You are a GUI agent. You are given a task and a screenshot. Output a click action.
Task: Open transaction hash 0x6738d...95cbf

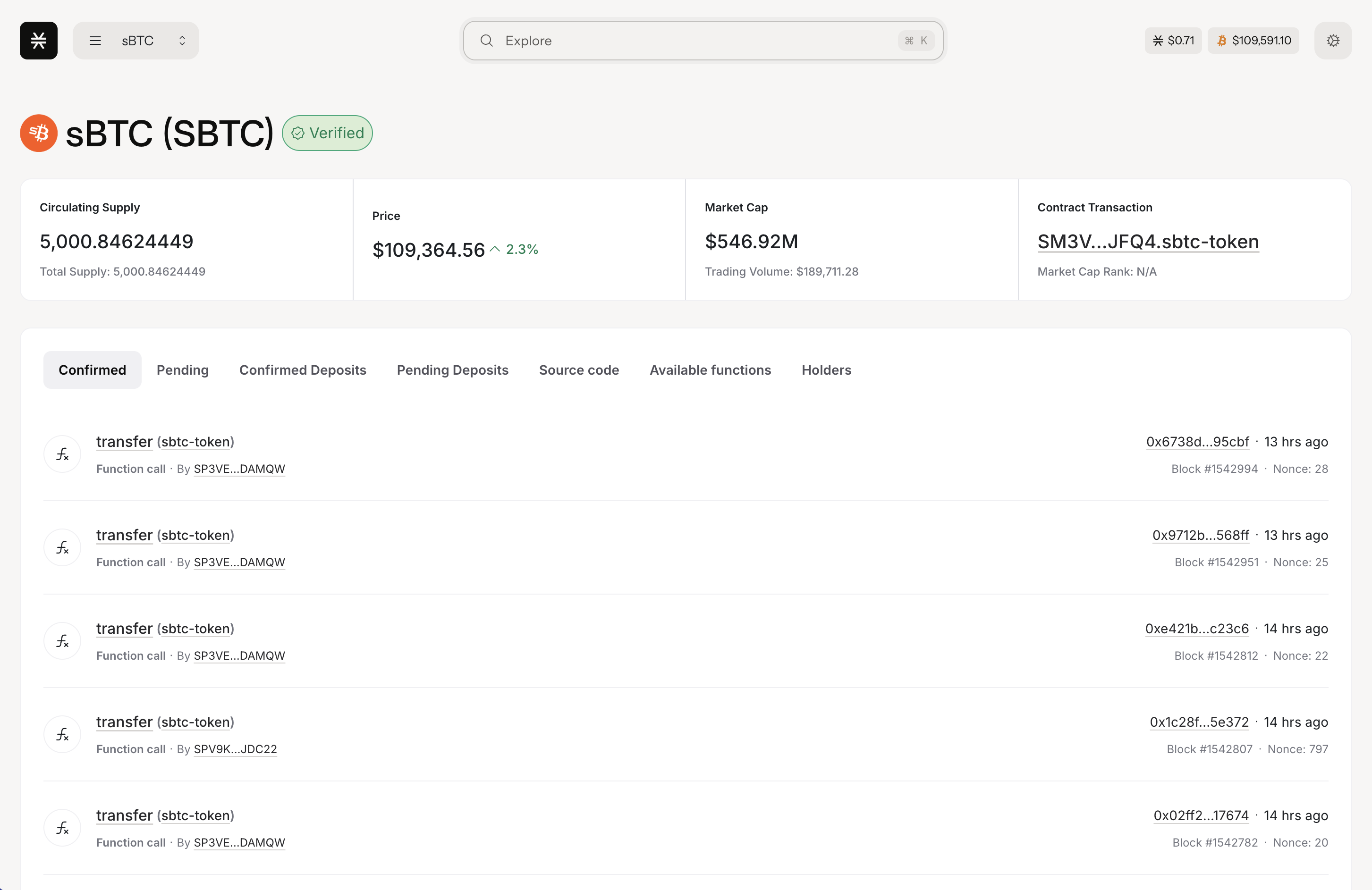tap(1197, 442)
